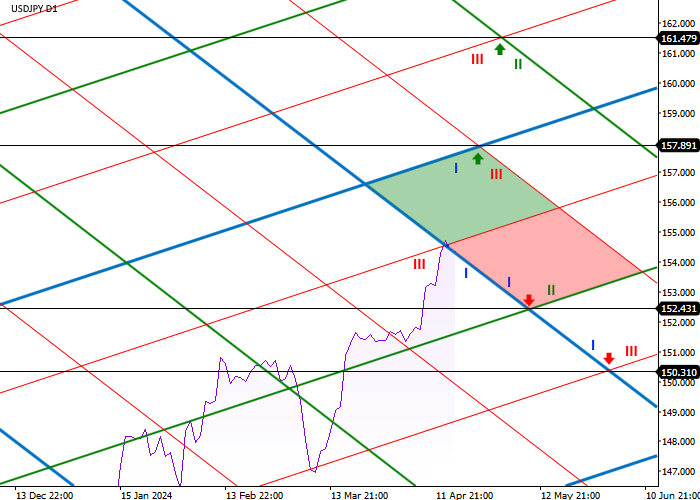Select the 150.310 price level label

678,371
